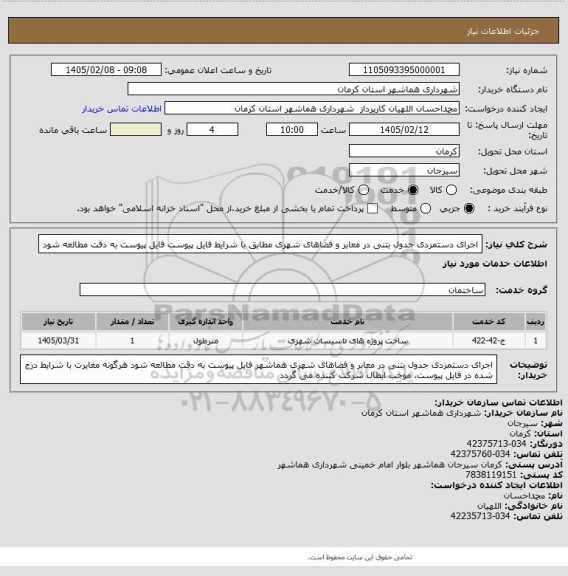Click the footer copyright notice text

pos(360,558)
